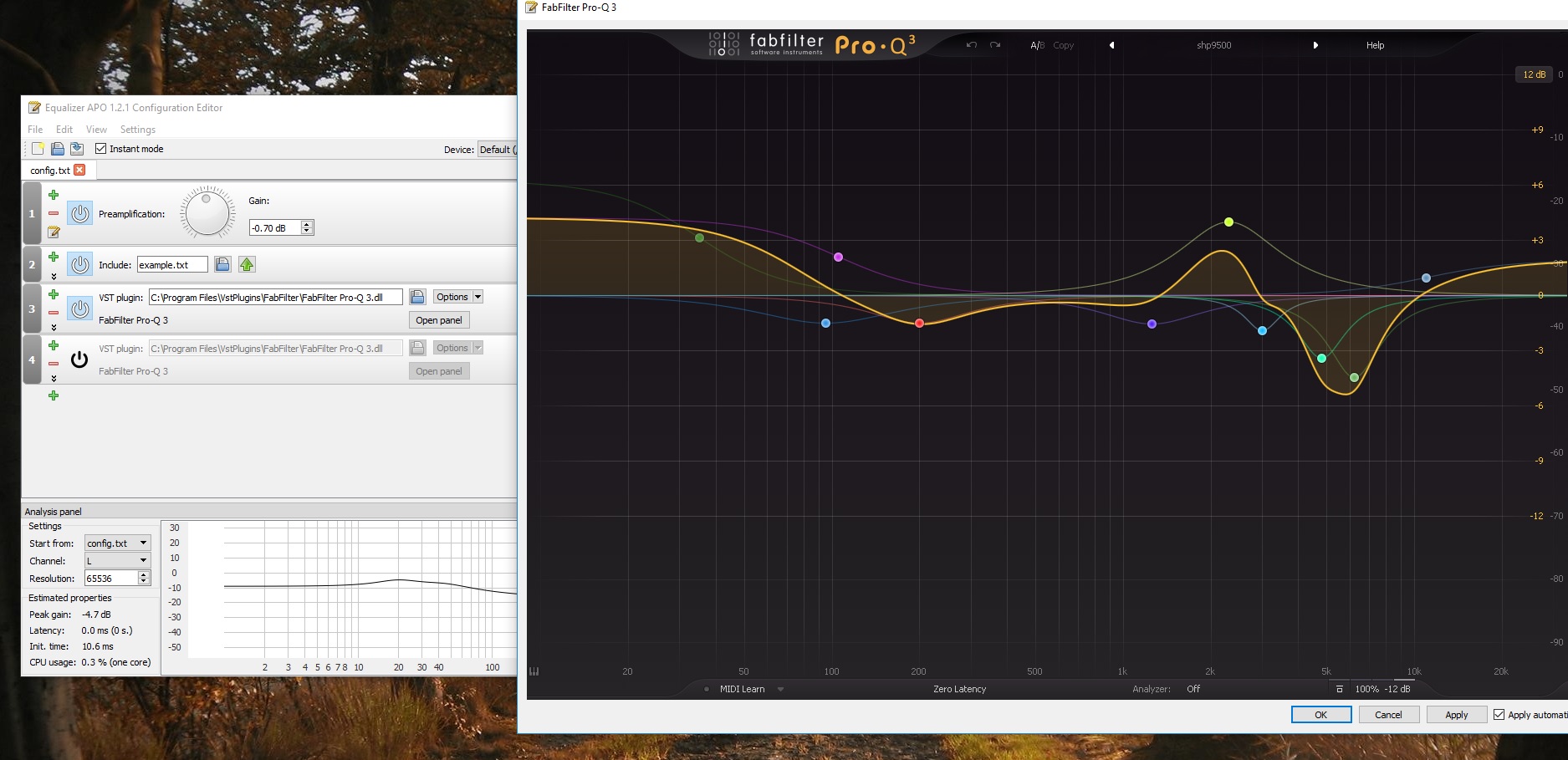Viewport: 1568px width, 760px height.
Task: Add a filter above row 1 with green plus
Action: tap(54, 195)
